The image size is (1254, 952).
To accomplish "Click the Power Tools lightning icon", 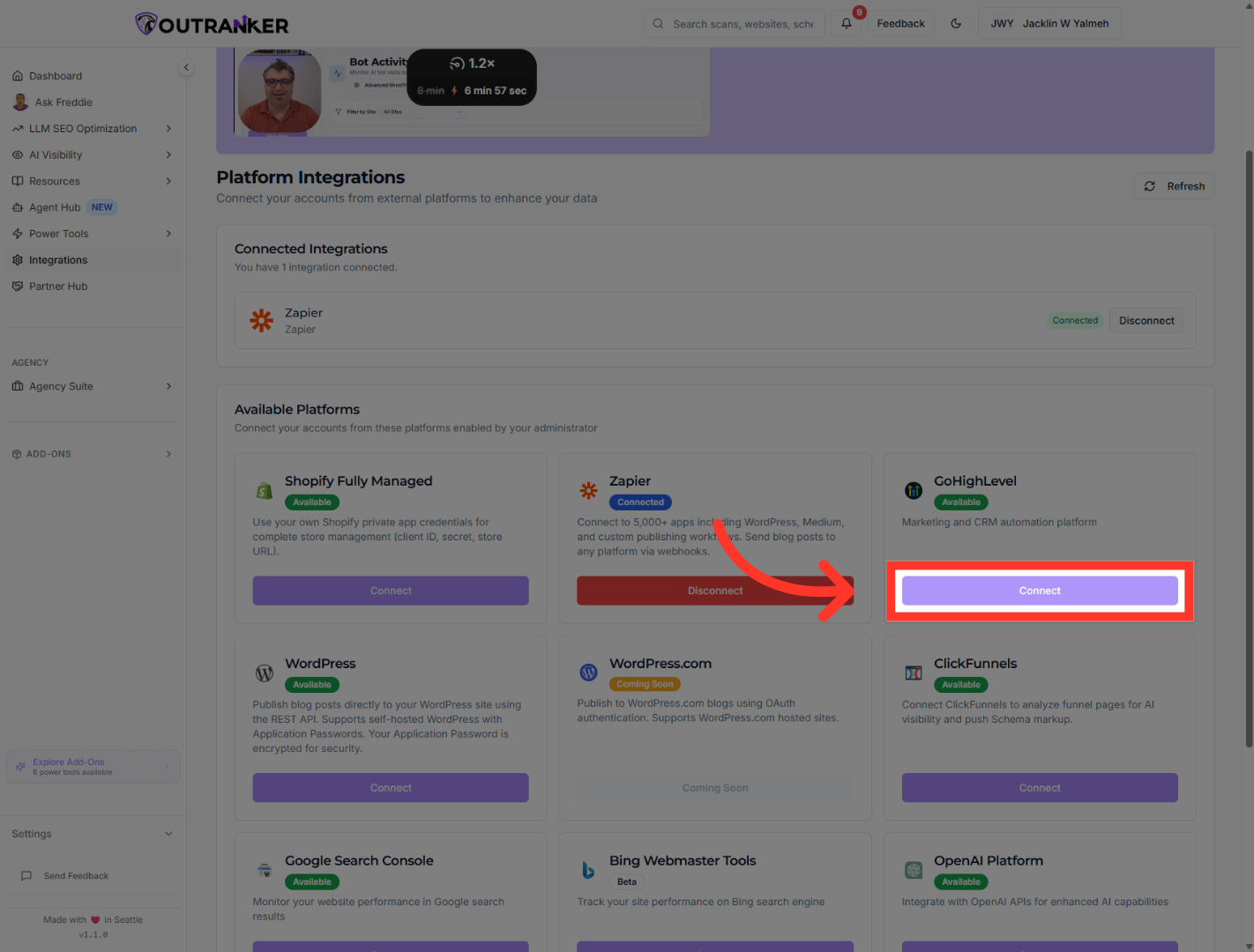I will (18, 234).
